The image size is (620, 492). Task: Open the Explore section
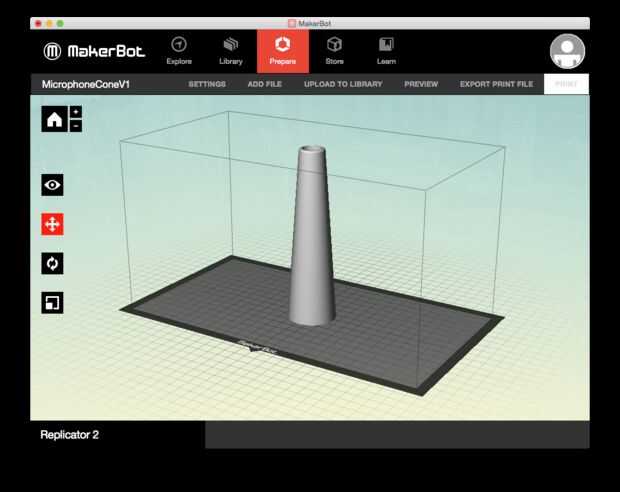click(179, 51)
